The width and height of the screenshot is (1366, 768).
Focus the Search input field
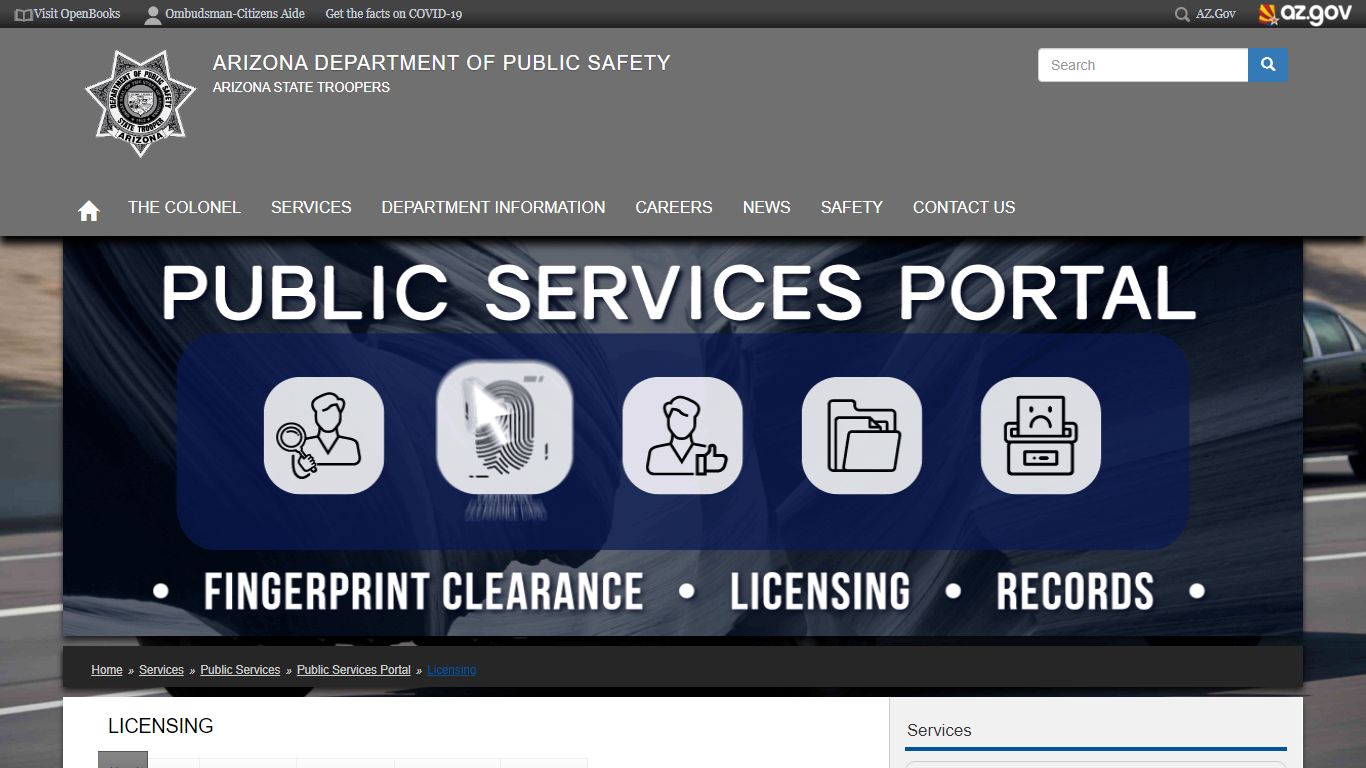pos(1143,65)
